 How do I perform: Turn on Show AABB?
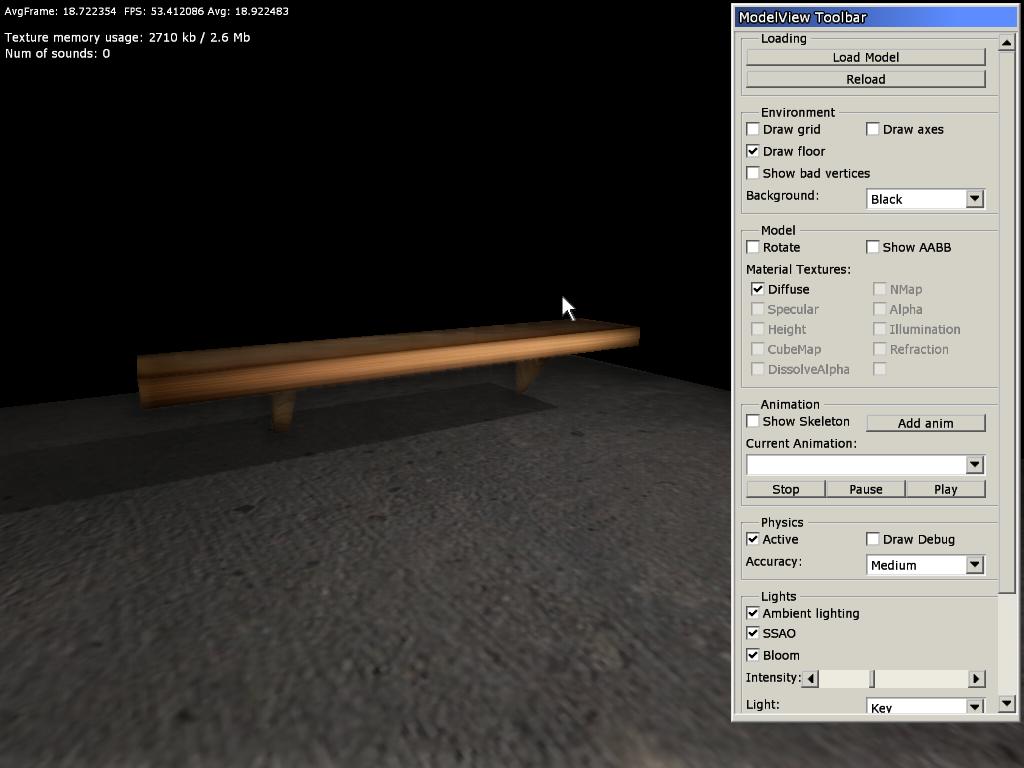(873, 247)
